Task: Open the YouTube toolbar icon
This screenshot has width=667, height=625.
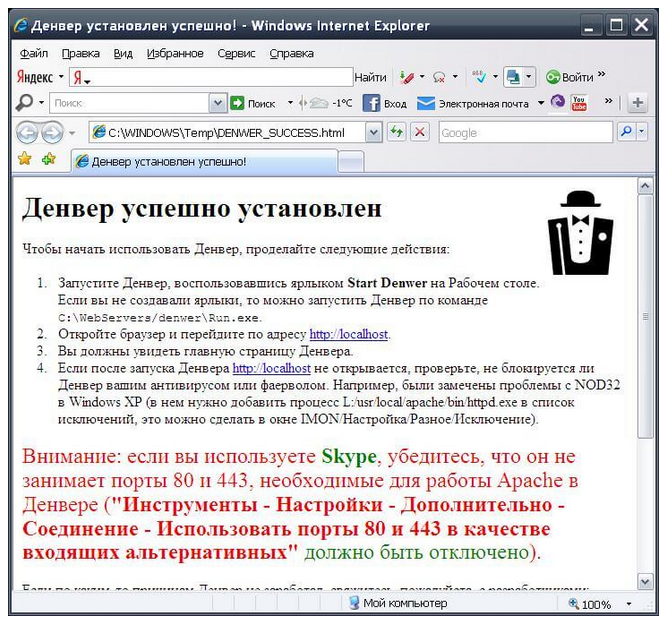Action: coord(579,103)
